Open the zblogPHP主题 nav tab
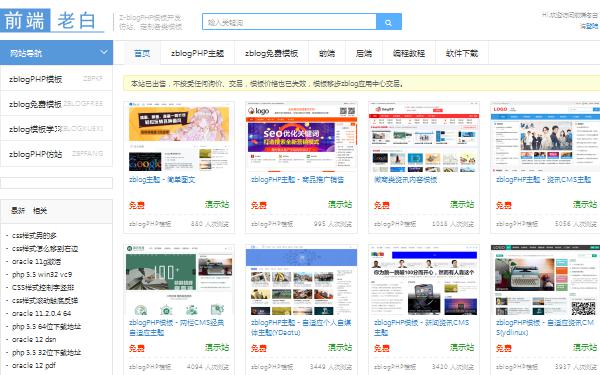The image size is (600, 375). click(197, 53)
